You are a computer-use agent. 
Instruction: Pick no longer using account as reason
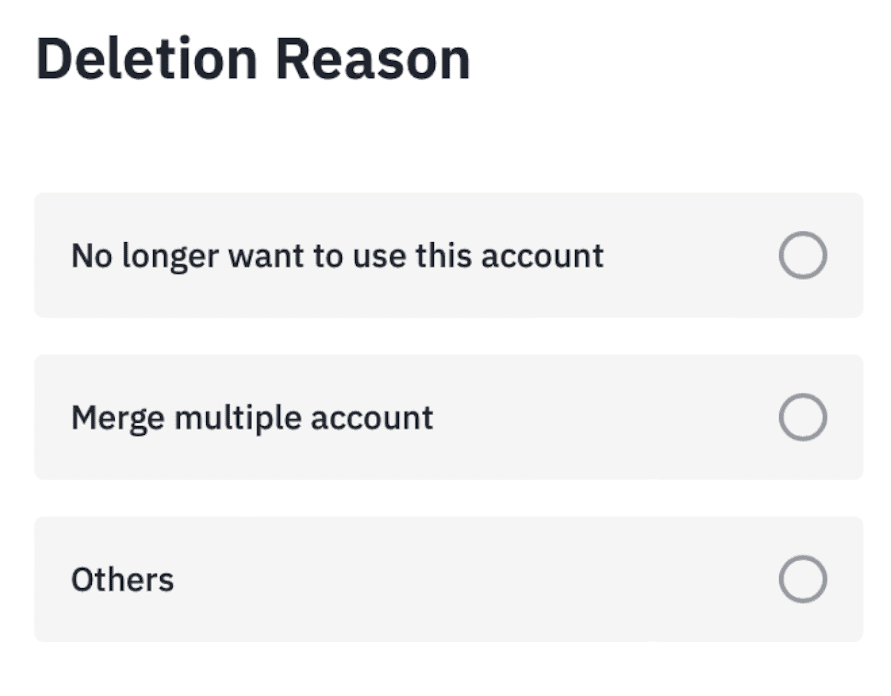pos(802,256)
